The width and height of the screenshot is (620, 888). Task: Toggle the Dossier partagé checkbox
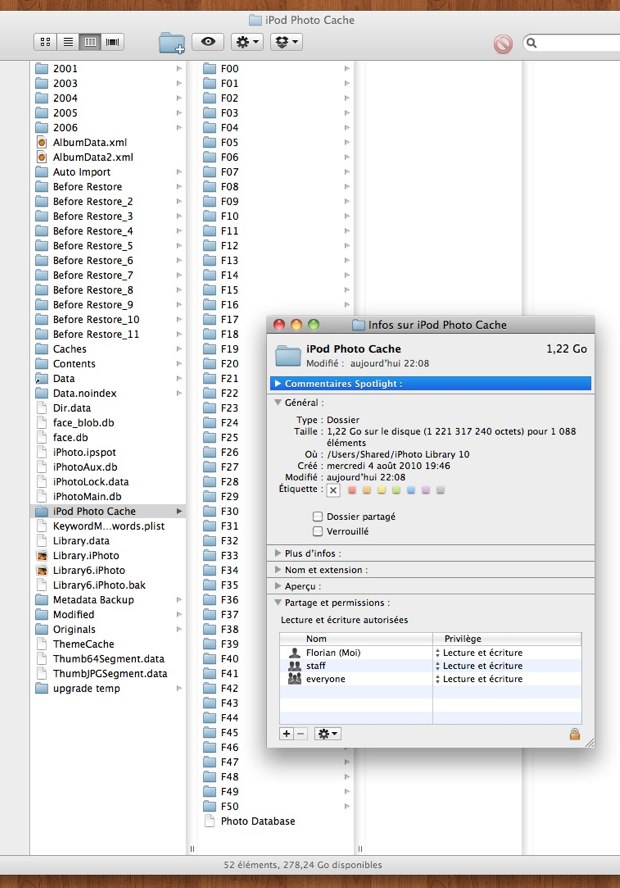point(318,516)
